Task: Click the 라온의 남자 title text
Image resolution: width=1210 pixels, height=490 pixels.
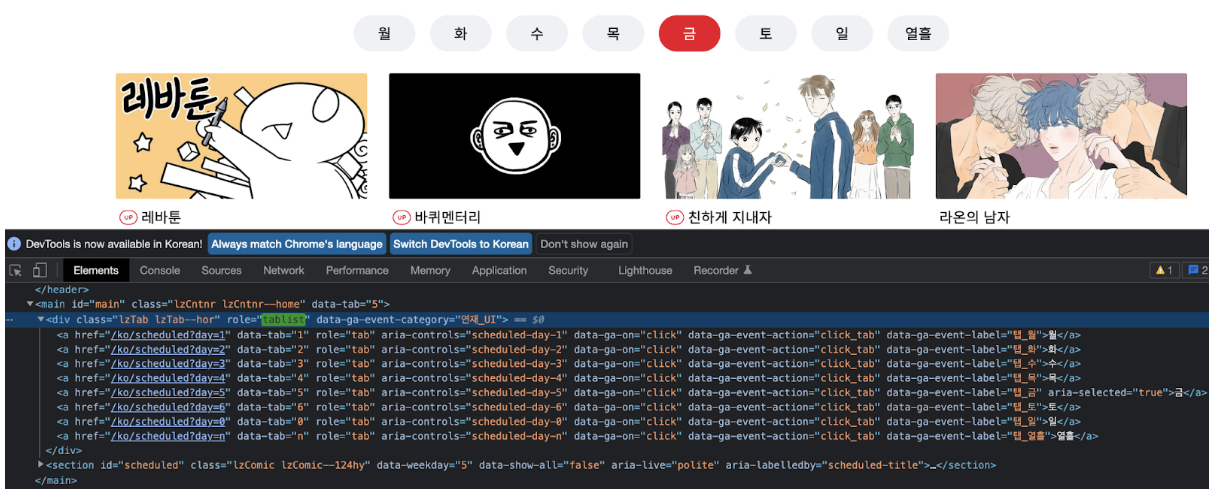Action: [x=974, y=217]
